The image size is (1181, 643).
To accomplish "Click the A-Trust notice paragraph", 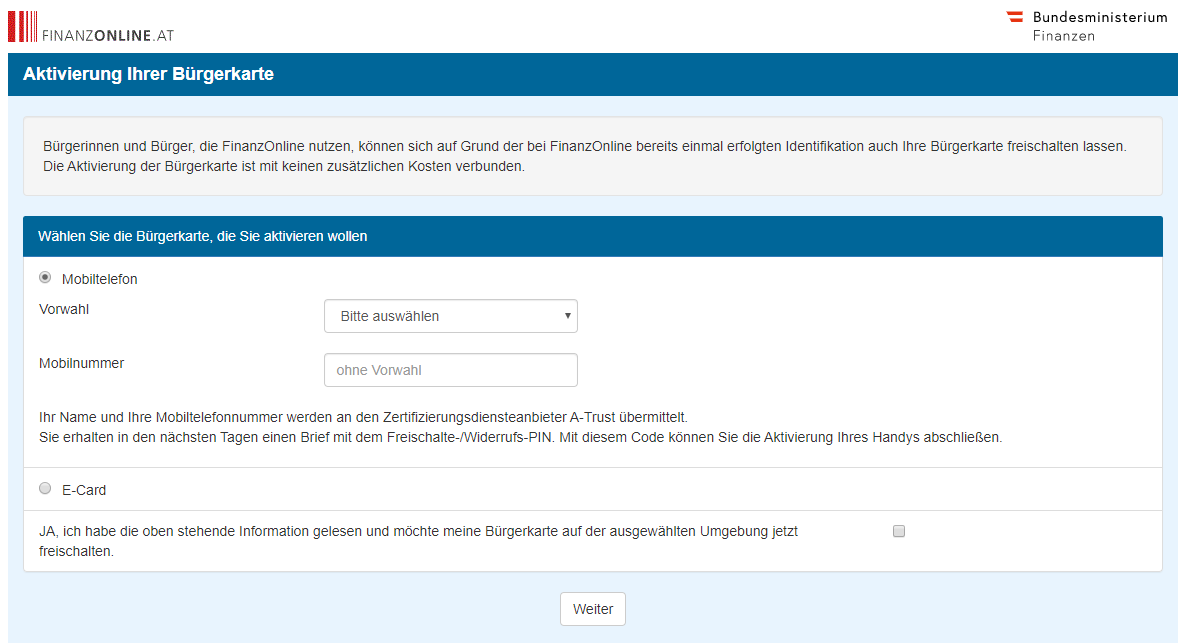I will 520,427.
